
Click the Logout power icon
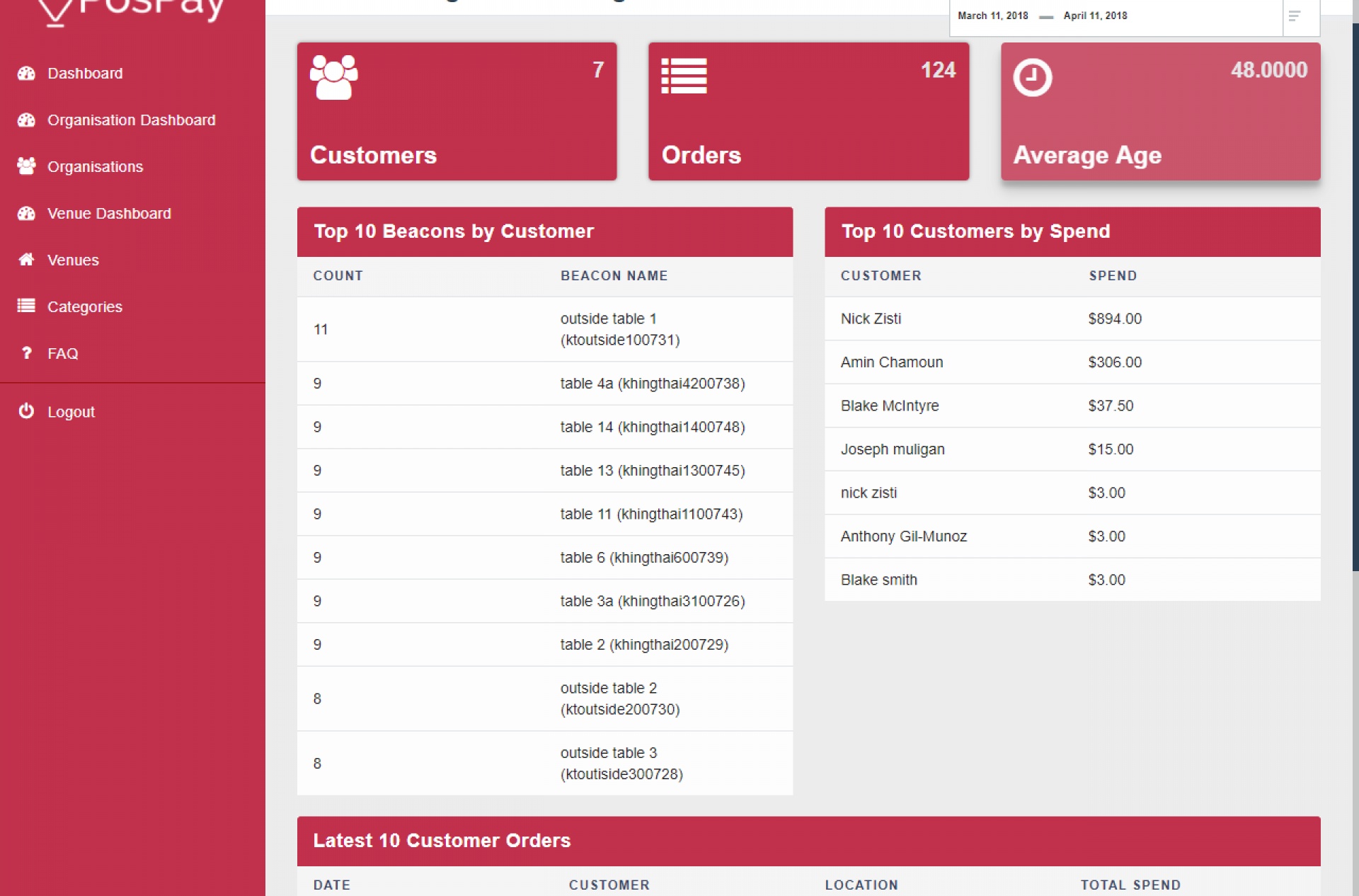coord(26,410)
